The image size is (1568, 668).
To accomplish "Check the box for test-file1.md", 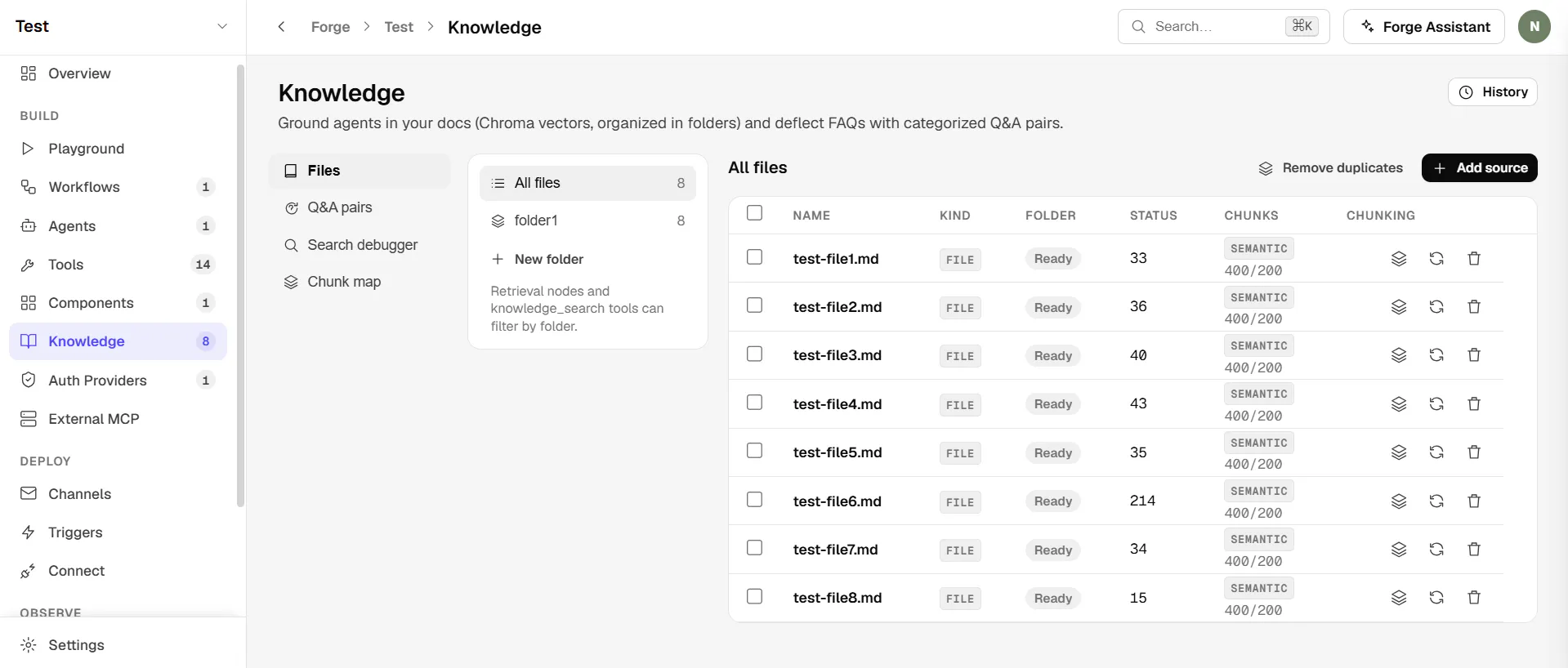I will pos(755,257).
